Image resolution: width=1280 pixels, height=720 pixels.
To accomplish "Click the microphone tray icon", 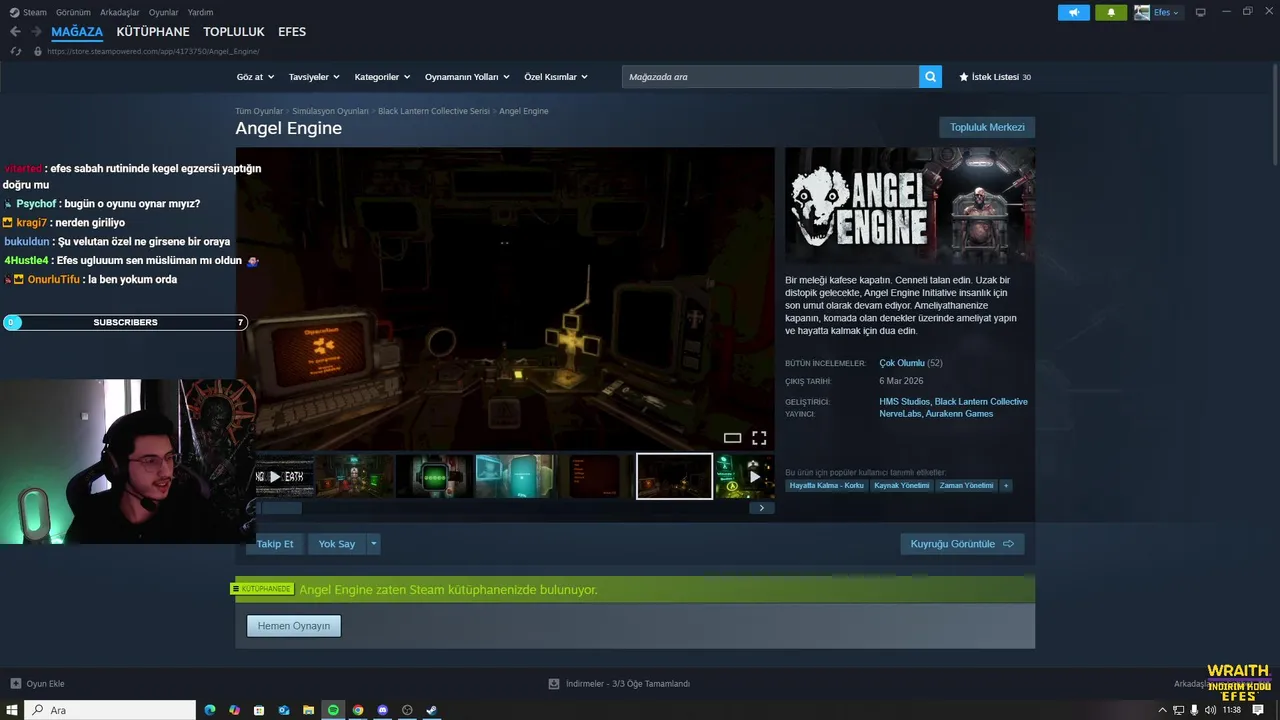I will coord(1195,710).
